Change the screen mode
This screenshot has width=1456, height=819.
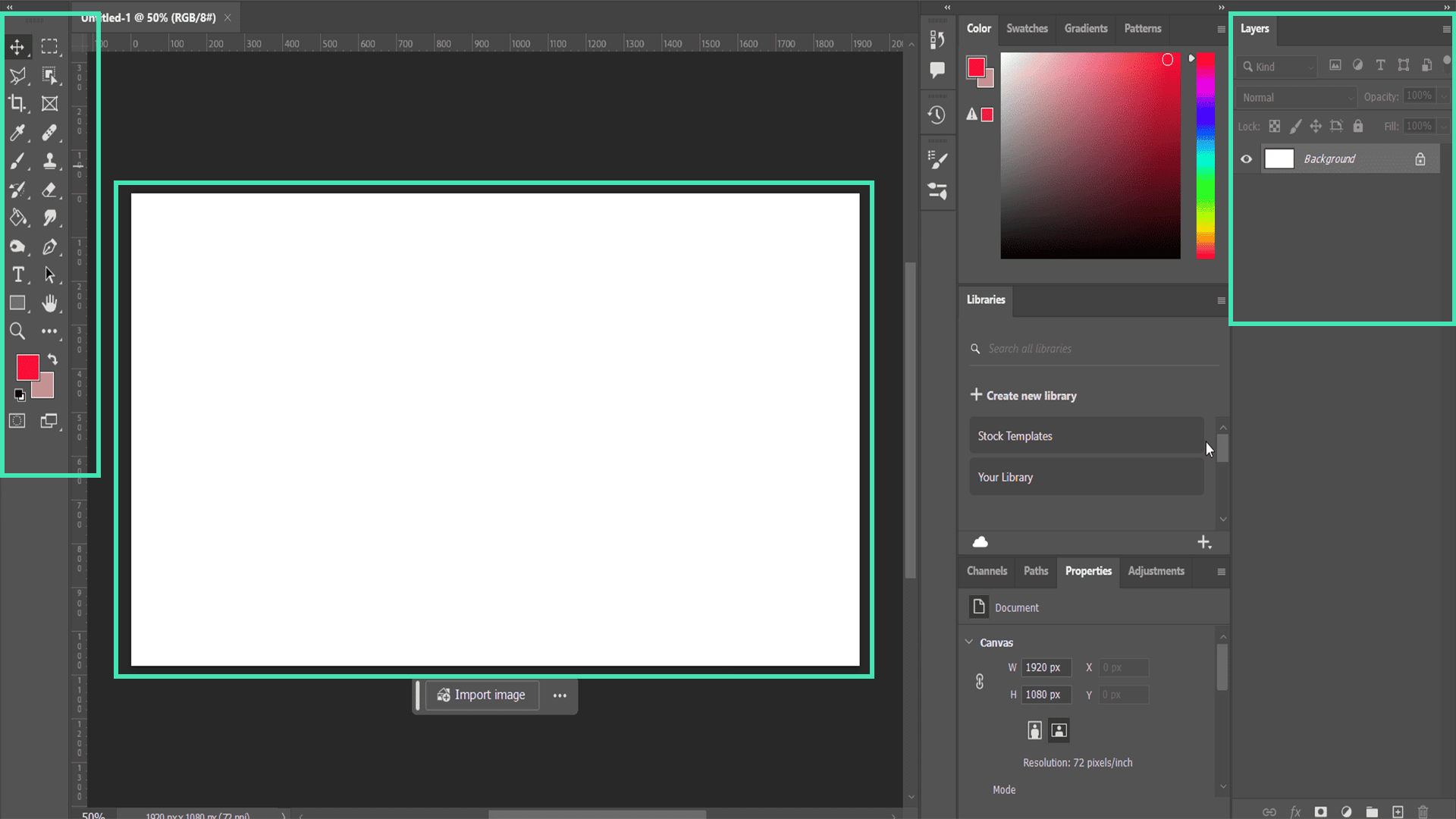(x=49, y=421)
